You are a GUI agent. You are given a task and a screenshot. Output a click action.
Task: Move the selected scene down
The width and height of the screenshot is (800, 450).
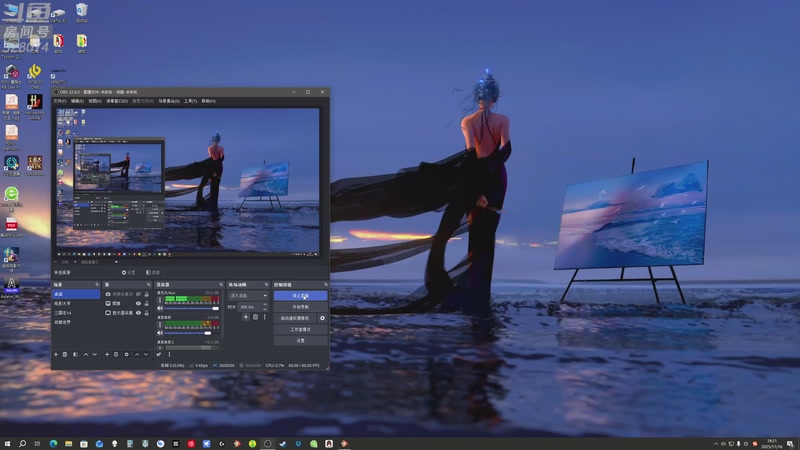[94, 354]
